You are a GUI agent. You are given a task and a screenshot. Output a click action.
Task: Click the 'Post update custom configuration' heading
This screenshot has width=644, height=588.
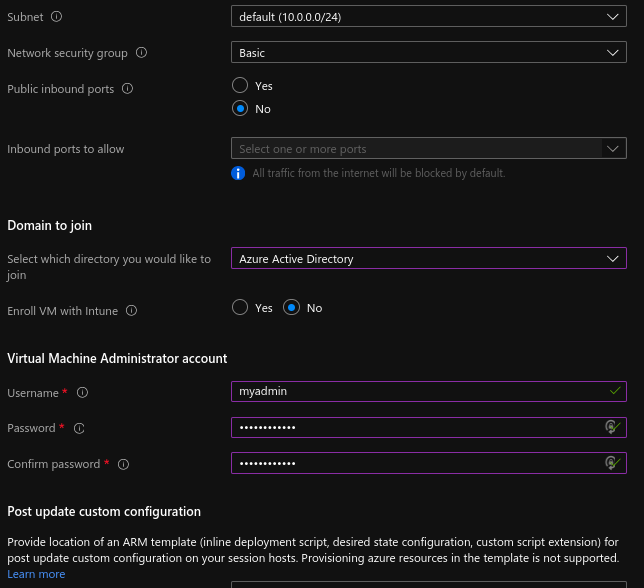tap(104, 512)
